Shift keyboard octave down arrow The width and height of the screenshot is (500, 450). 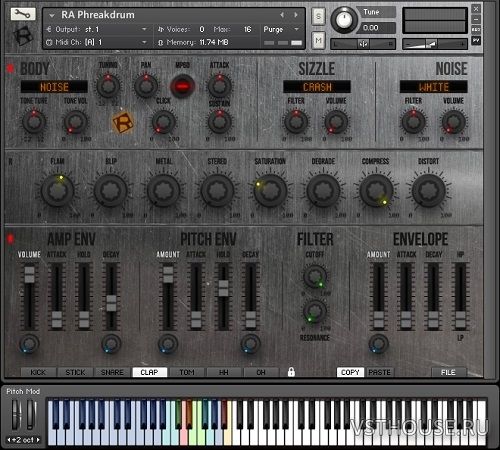point(9,440)
